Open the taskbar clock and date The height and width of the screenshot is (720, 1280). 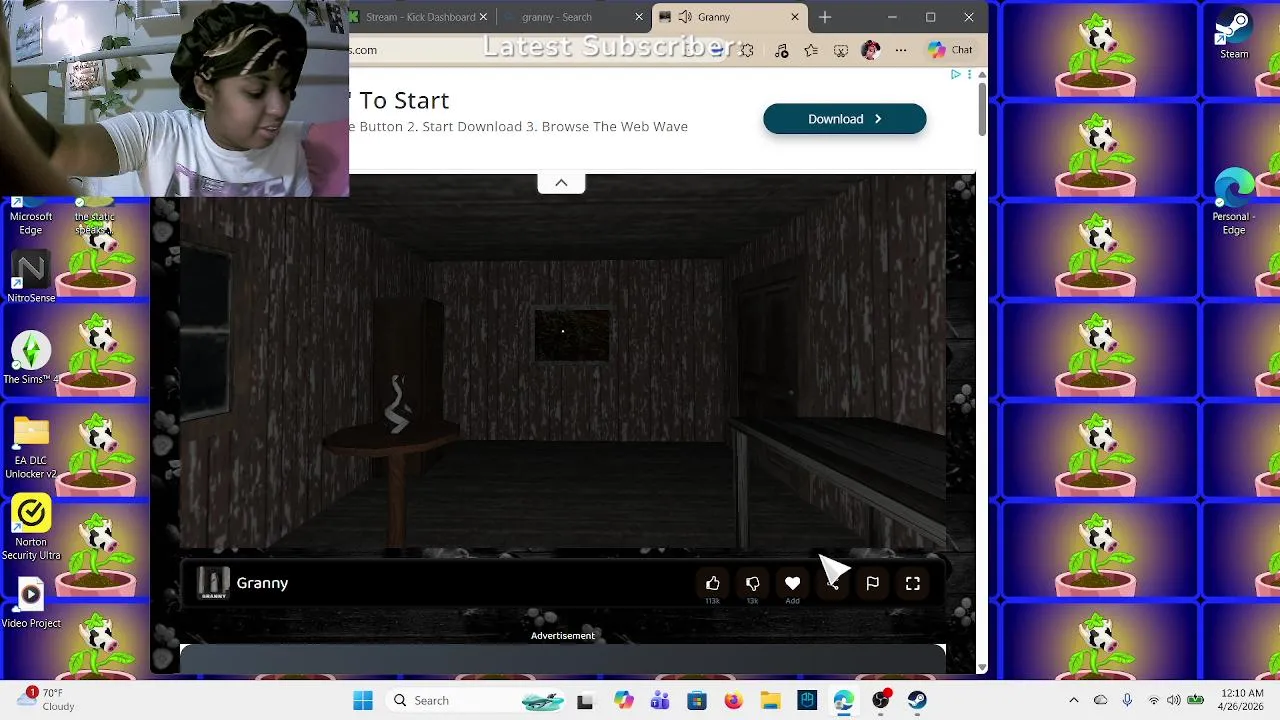click(x=1241, y=700)
